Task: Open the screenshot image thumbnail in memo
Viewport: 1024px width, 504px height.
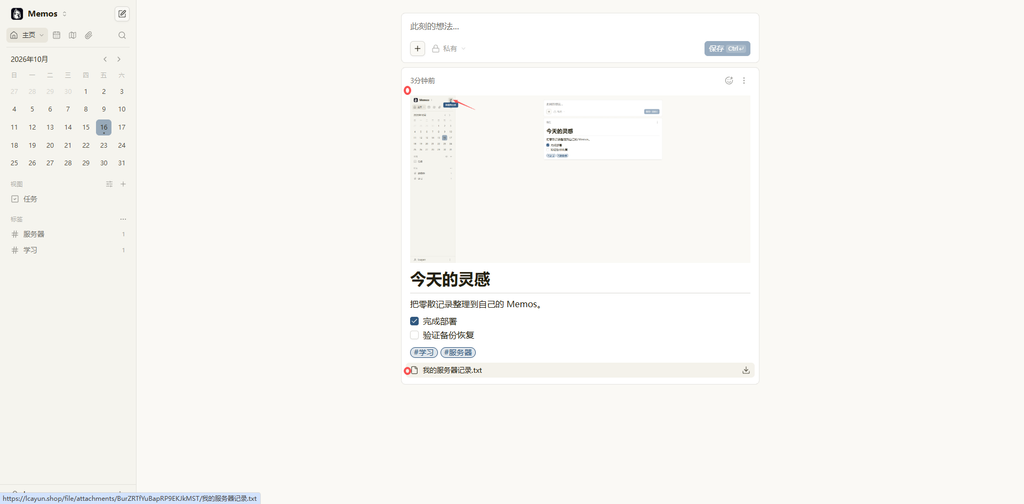Action: pyautogui.click(x=580, y=179)
